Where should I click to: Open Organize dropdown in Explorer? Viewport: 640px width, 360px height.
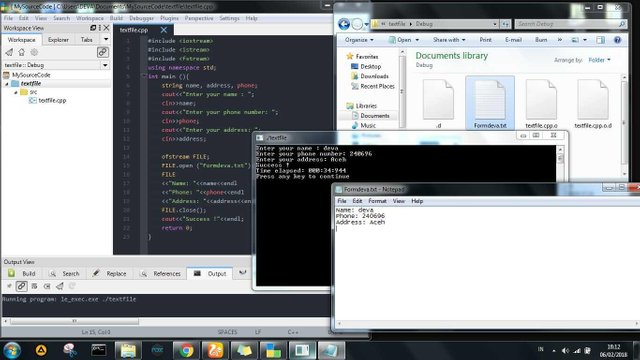click(359, 40)
